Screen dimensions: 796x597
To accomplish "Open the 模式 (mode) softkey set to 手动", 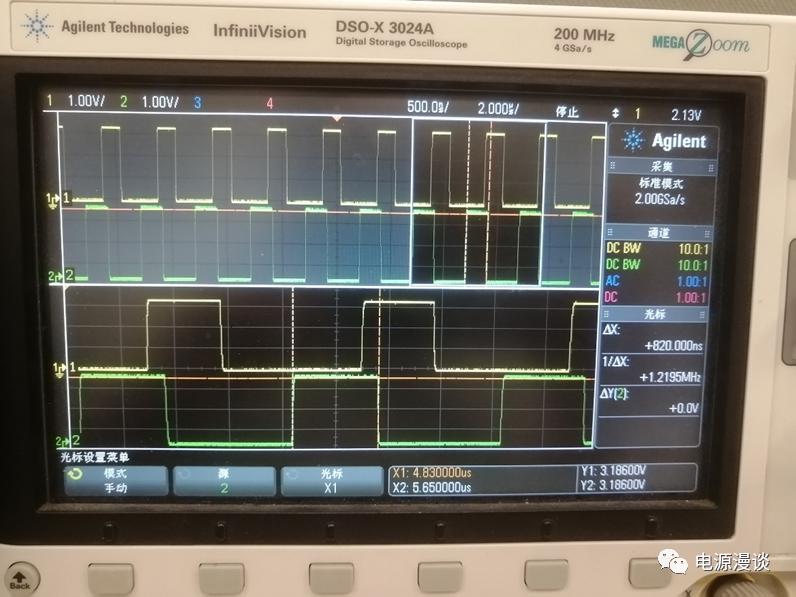I will click(116, 481).
